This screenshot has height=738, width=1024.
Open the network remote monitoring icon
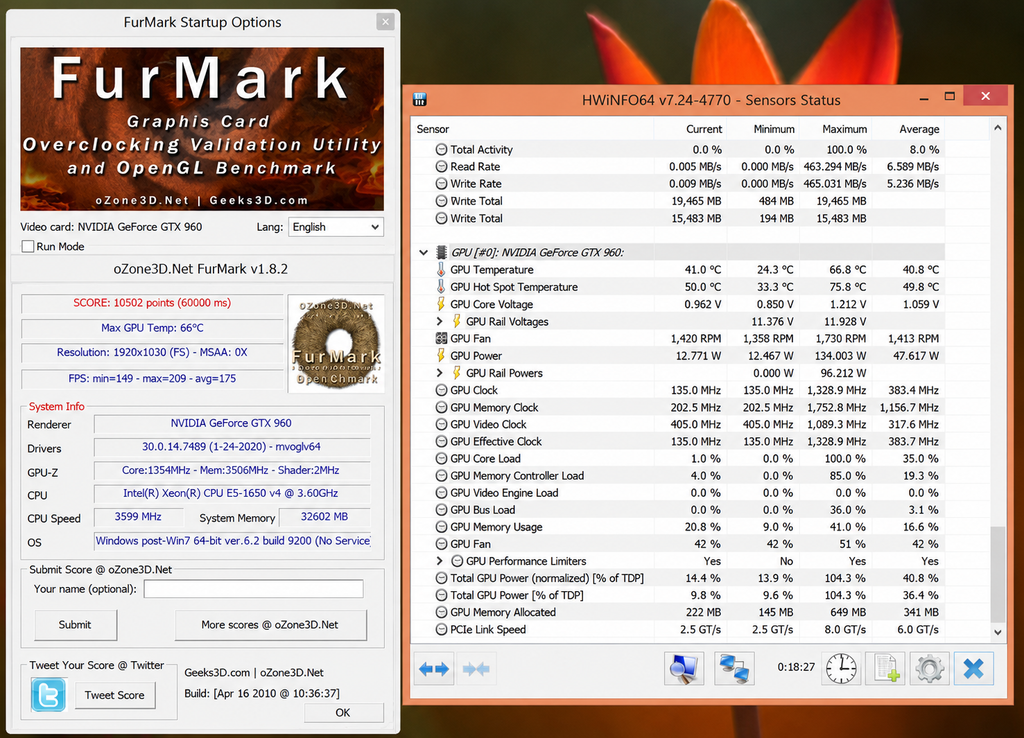click(734, 669)
